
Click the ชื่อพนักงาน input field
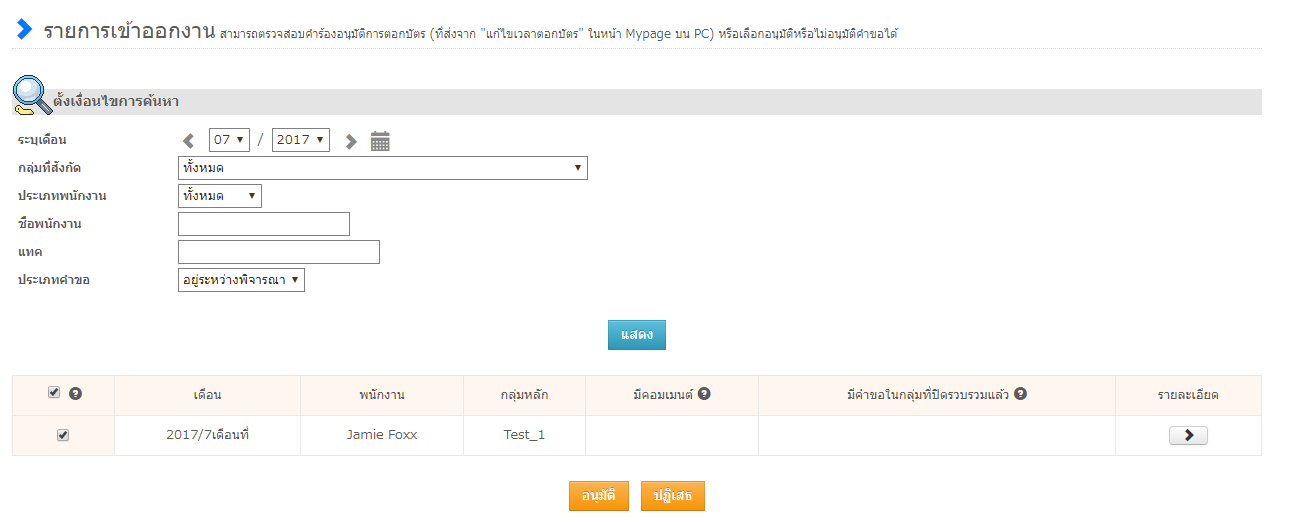(x=263, y=224)
